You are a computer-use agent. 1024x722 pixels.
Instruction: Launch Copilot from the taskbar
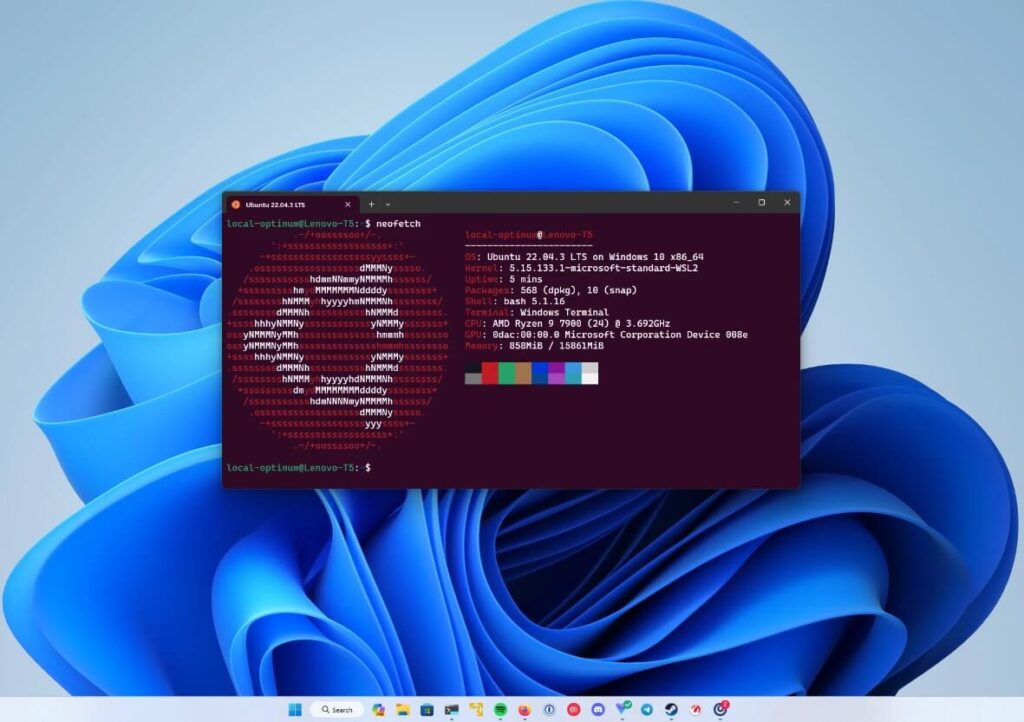point(378,710)
